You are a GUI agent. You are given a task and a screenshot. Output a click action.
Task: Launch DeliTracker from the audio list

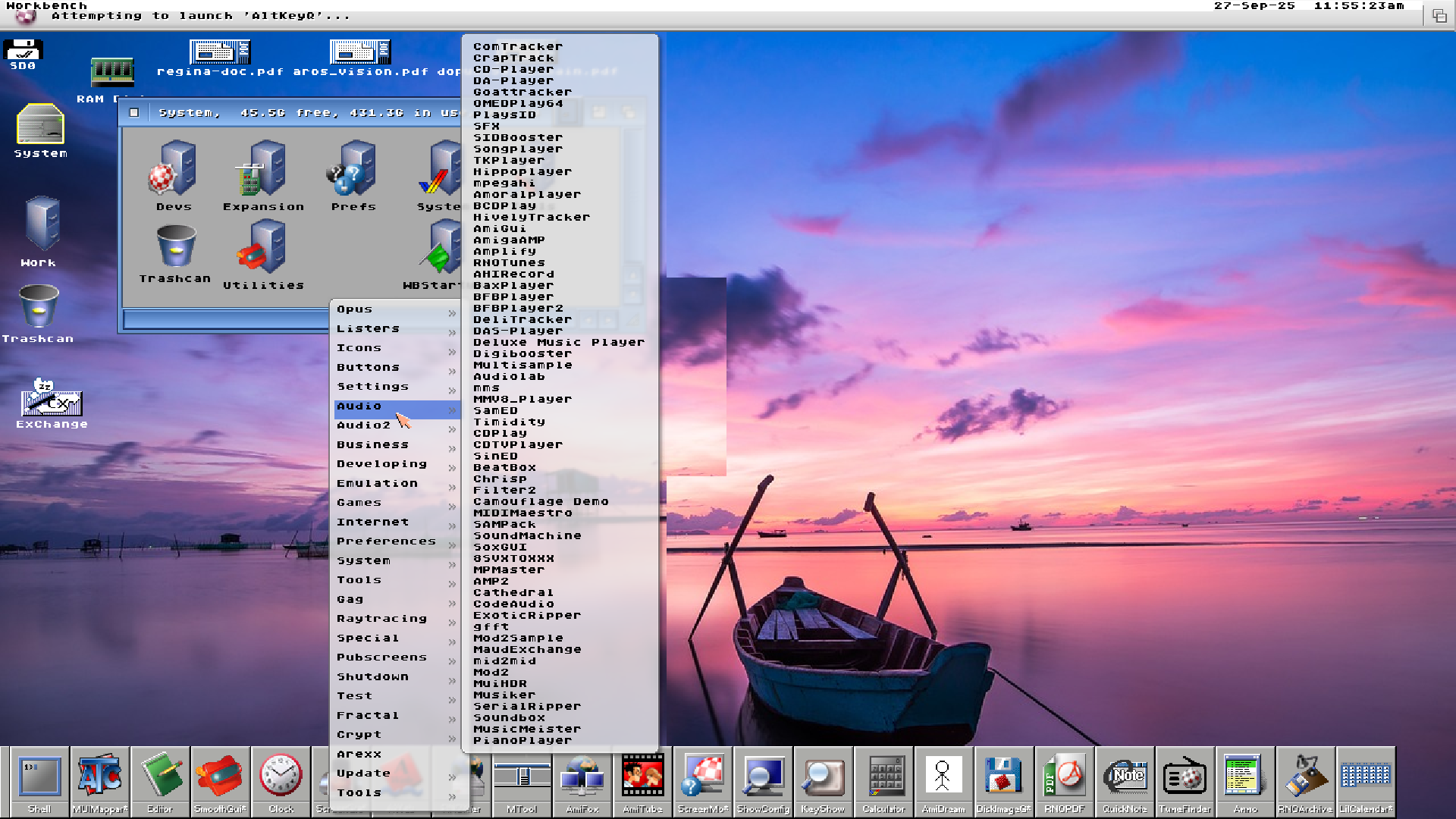point(522,320)
